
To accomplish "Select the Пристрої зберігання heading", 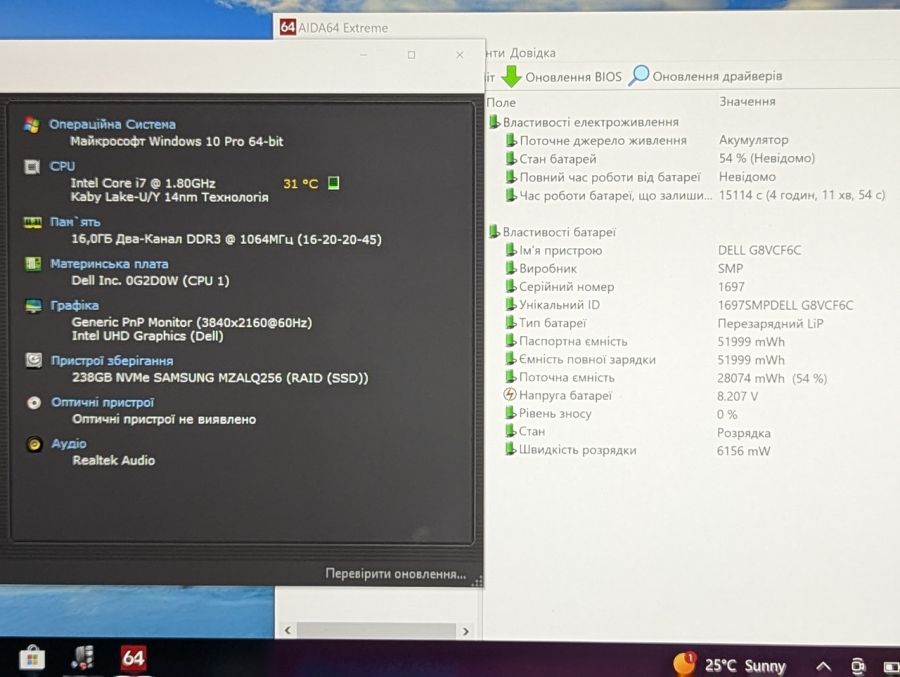I will coord(112,361).
